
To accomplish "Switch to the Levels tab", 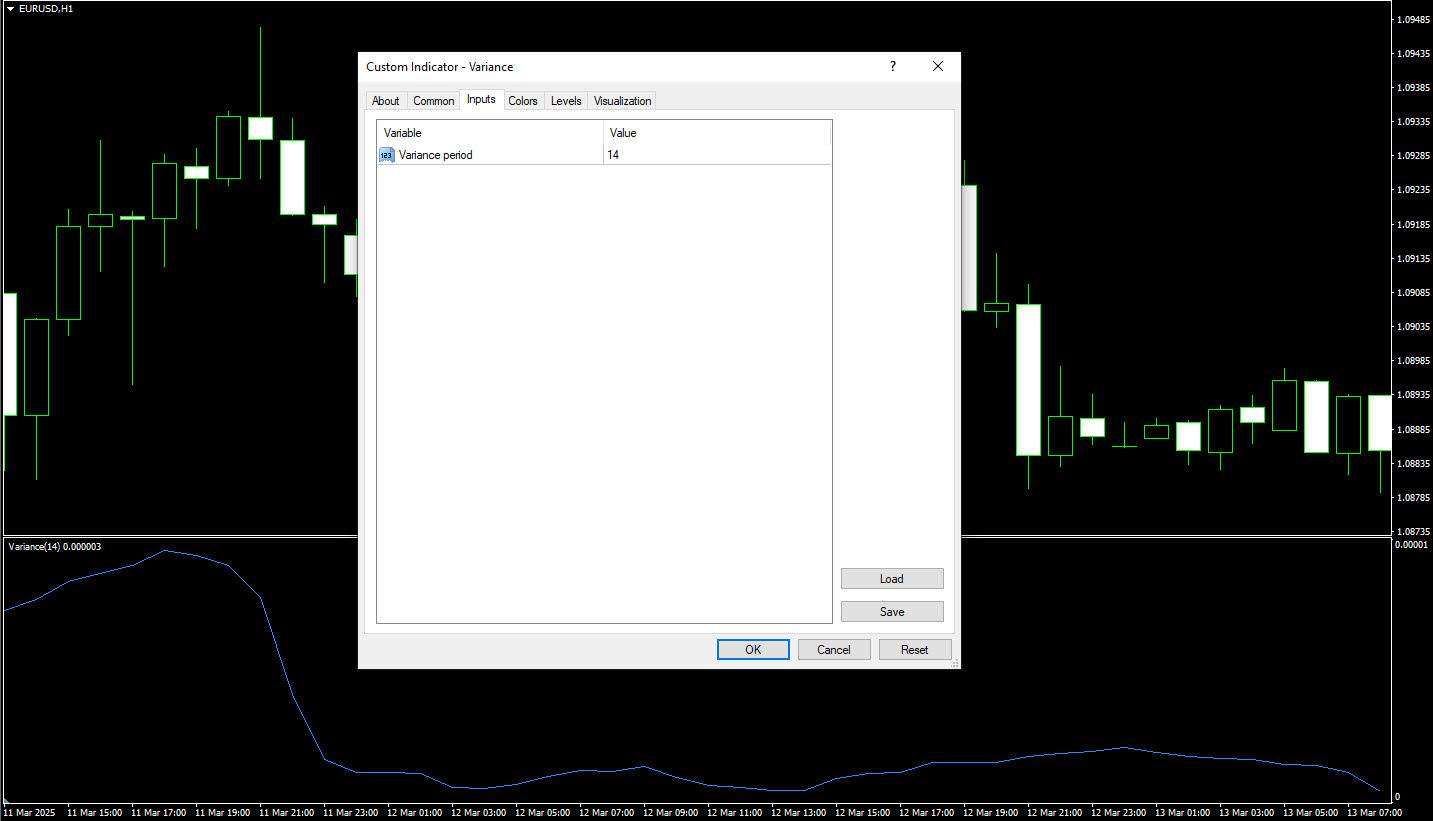I will 566,101.
